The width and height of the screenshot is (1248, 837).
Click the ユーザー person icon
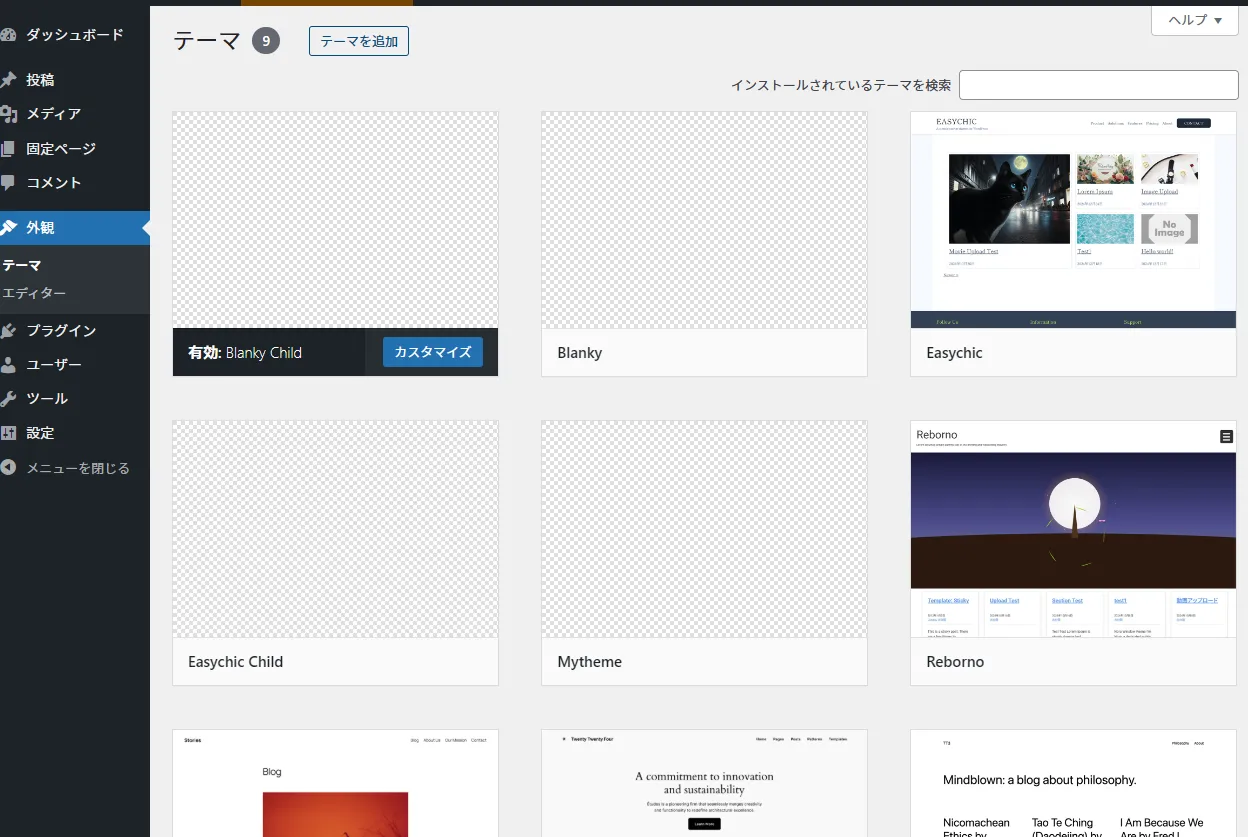pyautogui.click(x=8, y=365)
